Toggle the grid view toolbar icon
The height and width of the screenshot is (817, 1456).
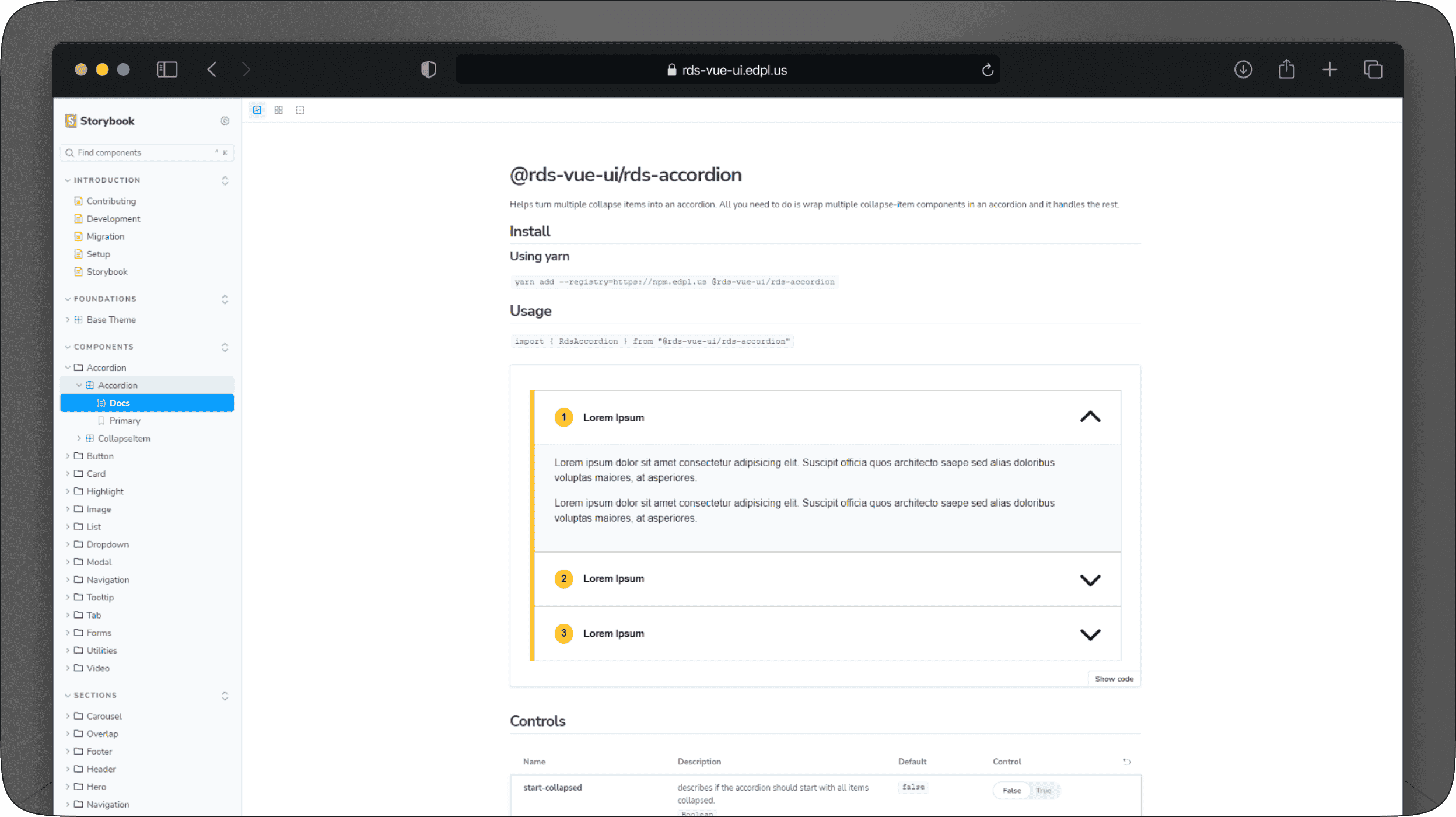click(x=278, y=110)
